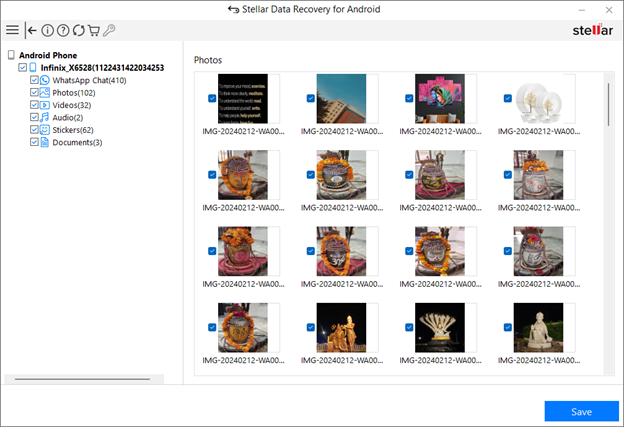Click the back arrow icon
The image size is (624, 427).
(32, 30)
